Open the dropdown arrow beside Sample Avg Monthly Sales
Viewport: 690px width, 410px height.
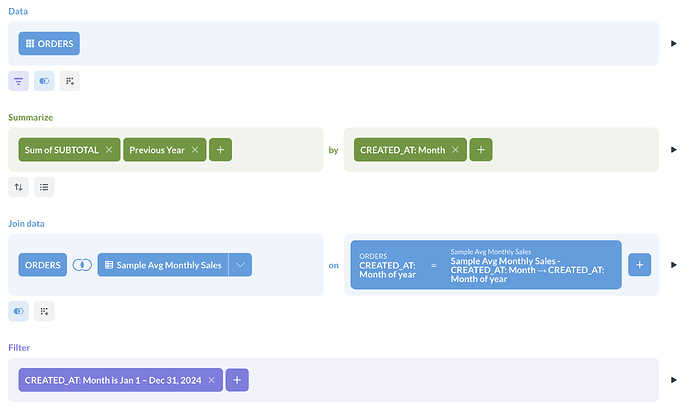[x=240, y=265]
